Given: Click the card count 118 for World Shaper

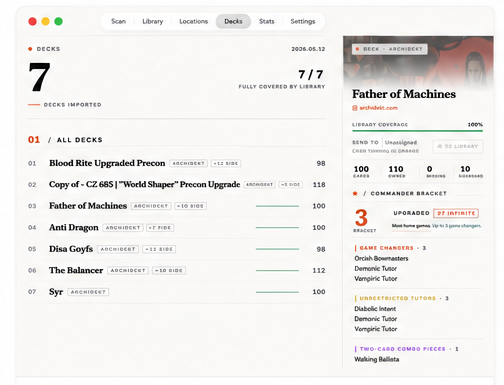Looking at the screenshot, I should [319, 185].
